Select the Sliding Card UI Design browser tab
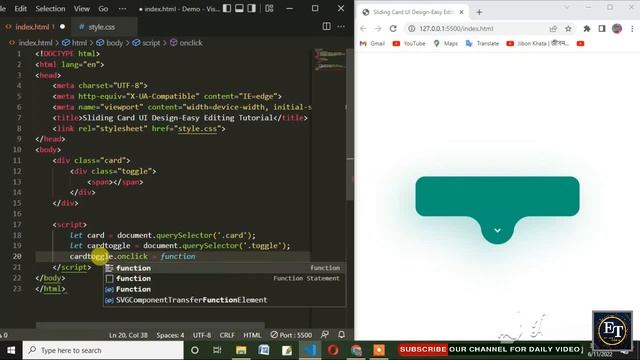 click(x=413, y=12)
